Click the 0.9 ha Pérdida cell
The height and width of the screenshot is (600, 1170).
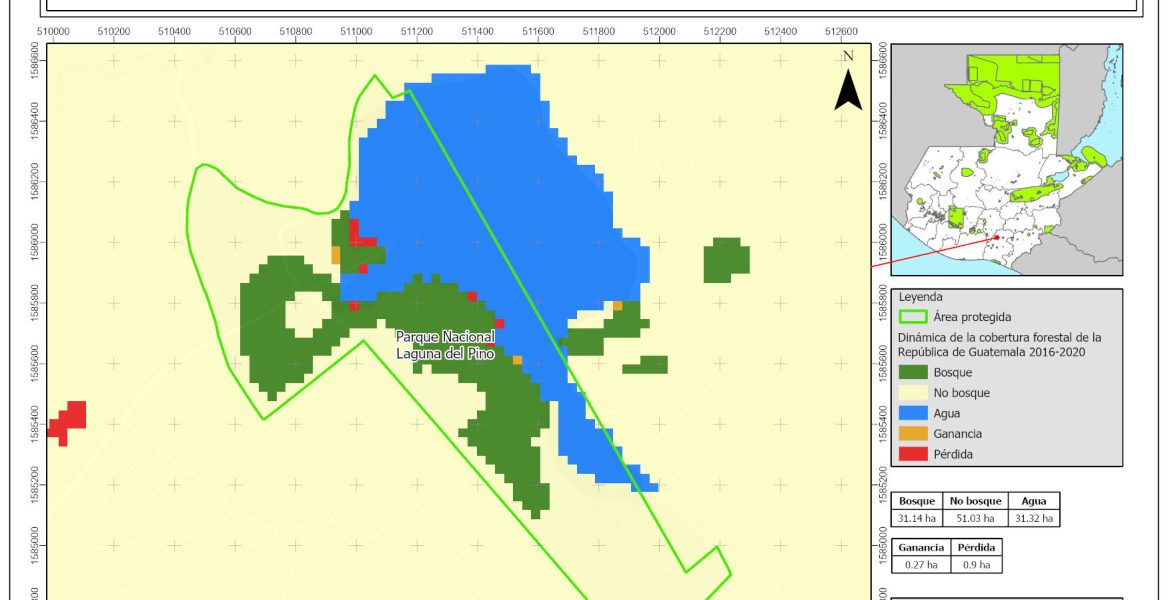pos(973,565)
